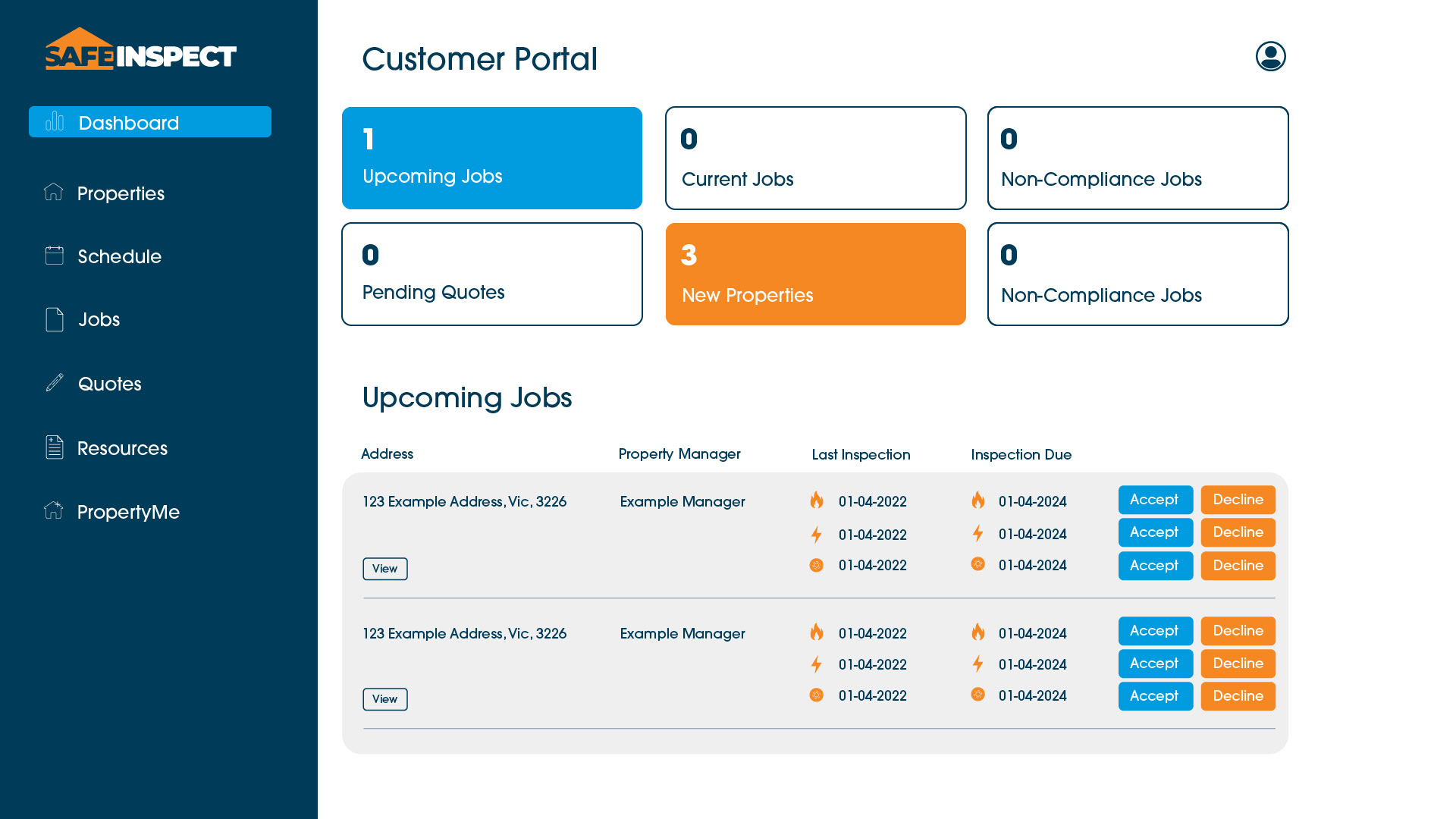This screenshot has width=1456, height=819.
Task: Select the Upcoming Jobs card
Action: 491,158
